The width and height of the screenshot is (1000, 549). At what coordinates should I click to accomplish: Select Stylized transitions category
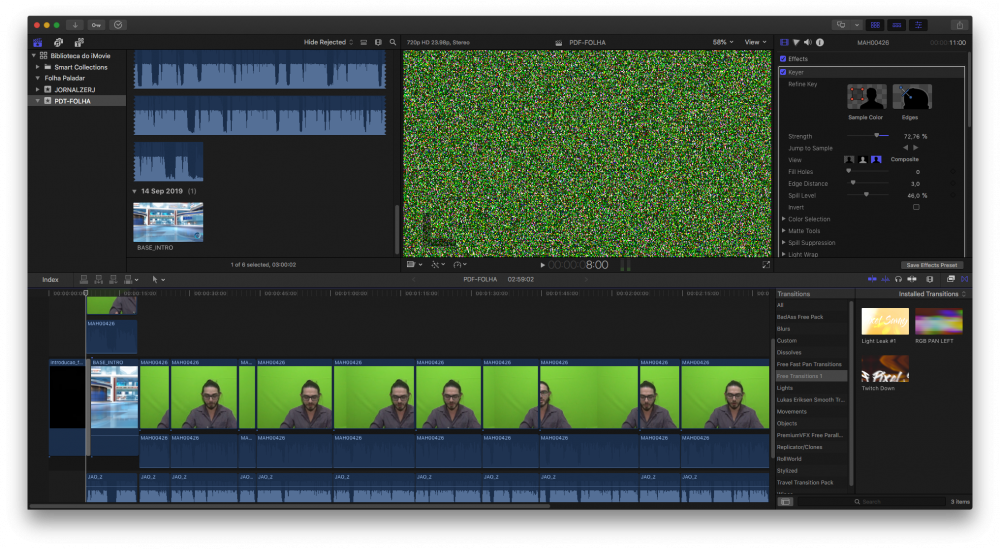tap(787, 471)
